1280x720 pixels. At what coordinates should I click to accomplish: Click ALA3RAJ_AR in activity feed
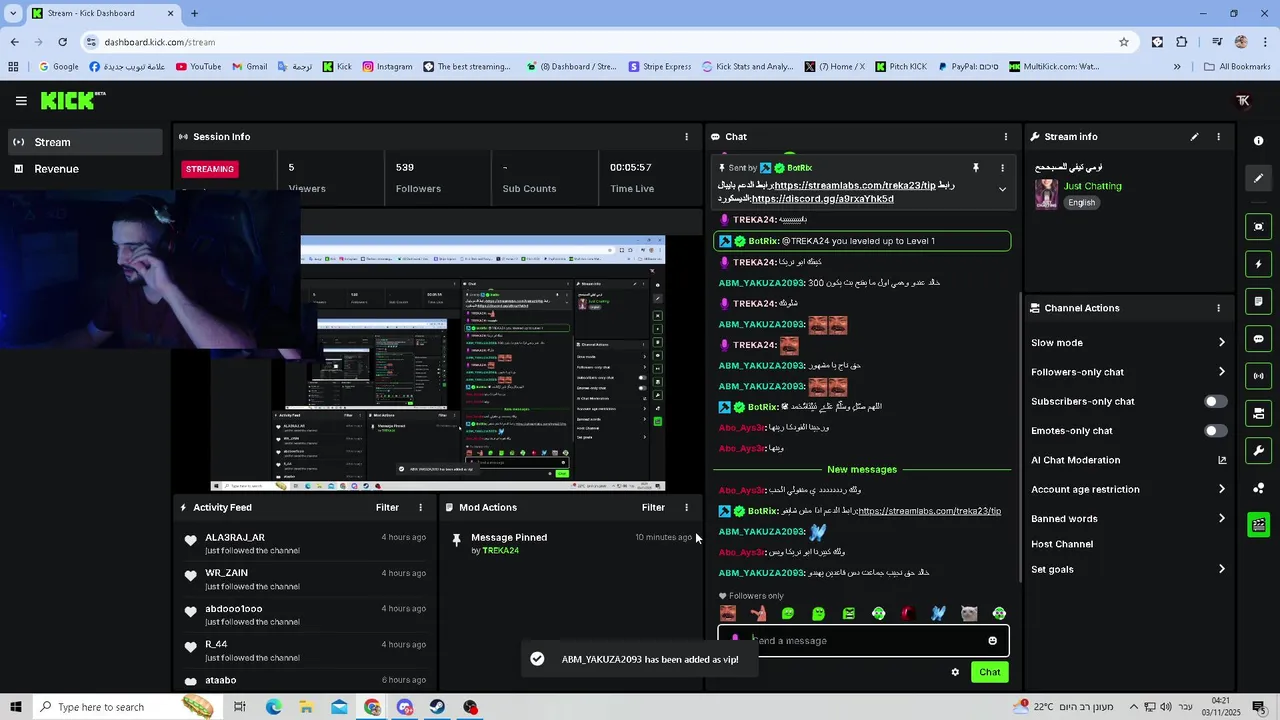click(x=235, y=538)
